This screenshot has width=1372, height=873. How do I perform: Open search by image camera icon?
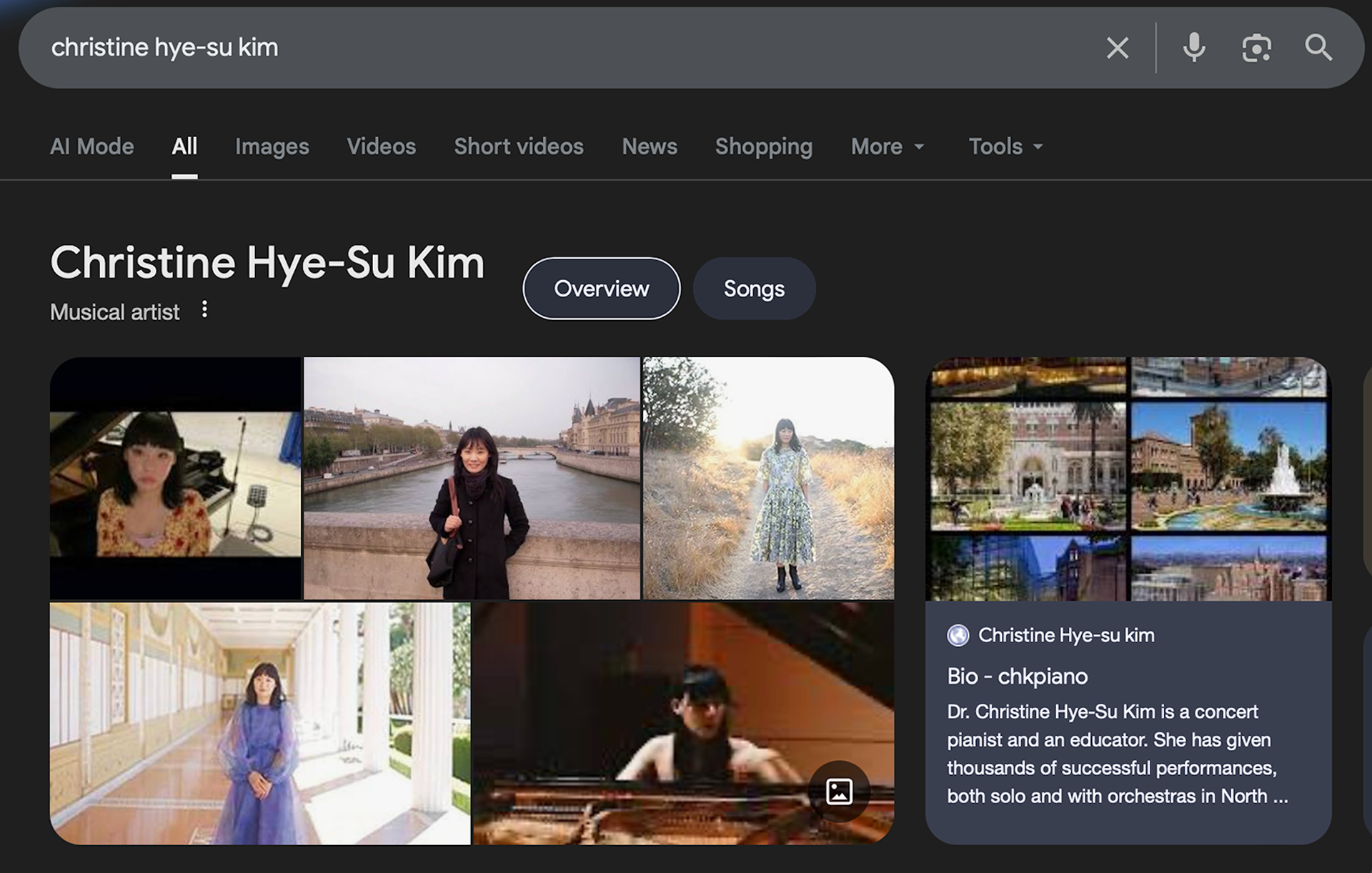1256,48
